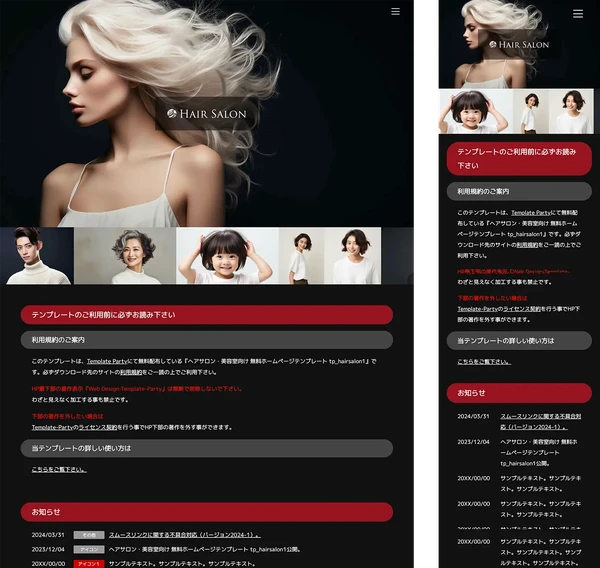Click the red お知らせ heading in the desktop view
The image size is (600, 568).
pos(207,512)
